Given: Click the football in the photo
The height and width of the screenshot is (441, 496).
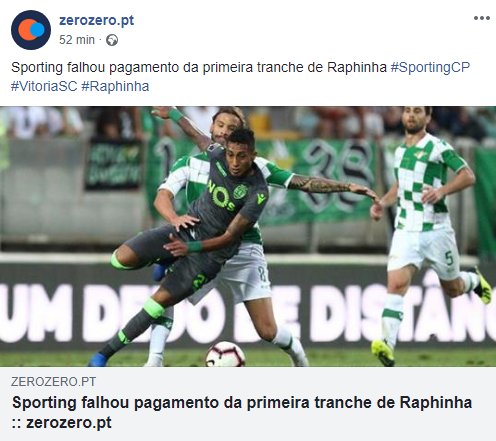Looking at the screenshot, I should tap(225, 354).
